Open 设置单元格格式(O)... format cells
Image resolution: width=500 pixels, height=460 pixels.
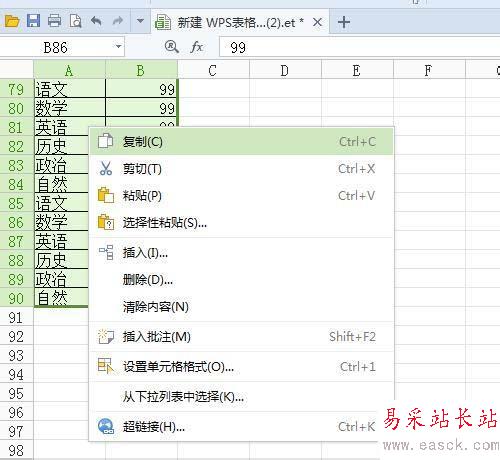[242, 367]
